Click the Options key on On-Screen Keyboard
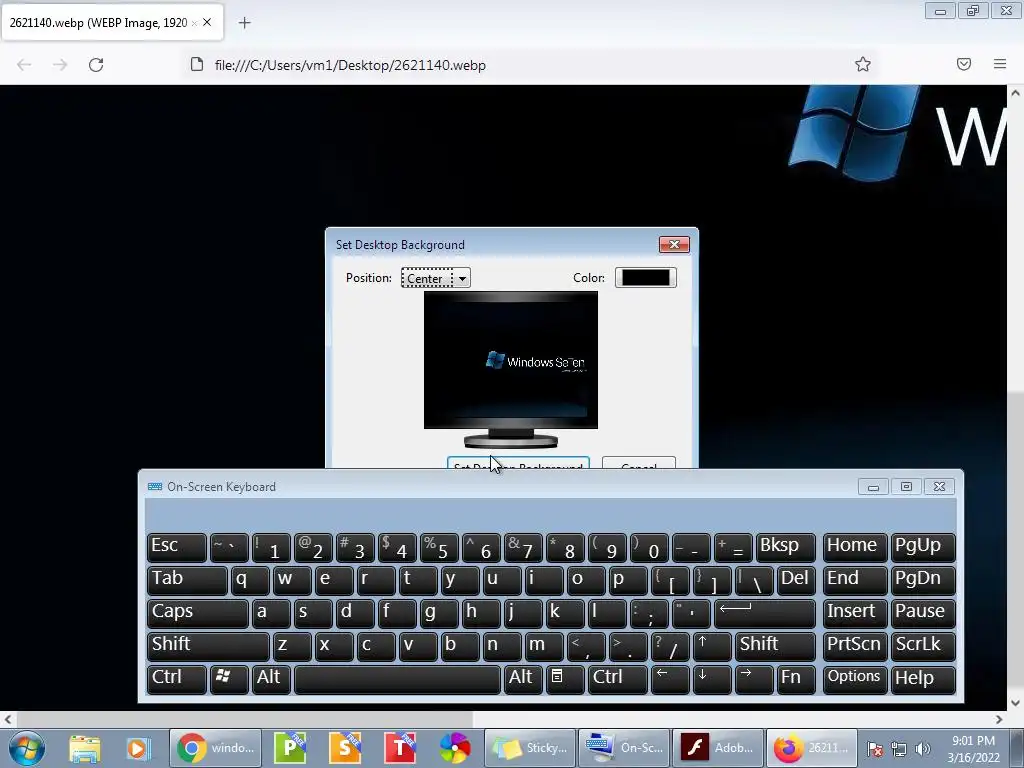This screenshot has height=768, width=1024. tap(854, 678)
